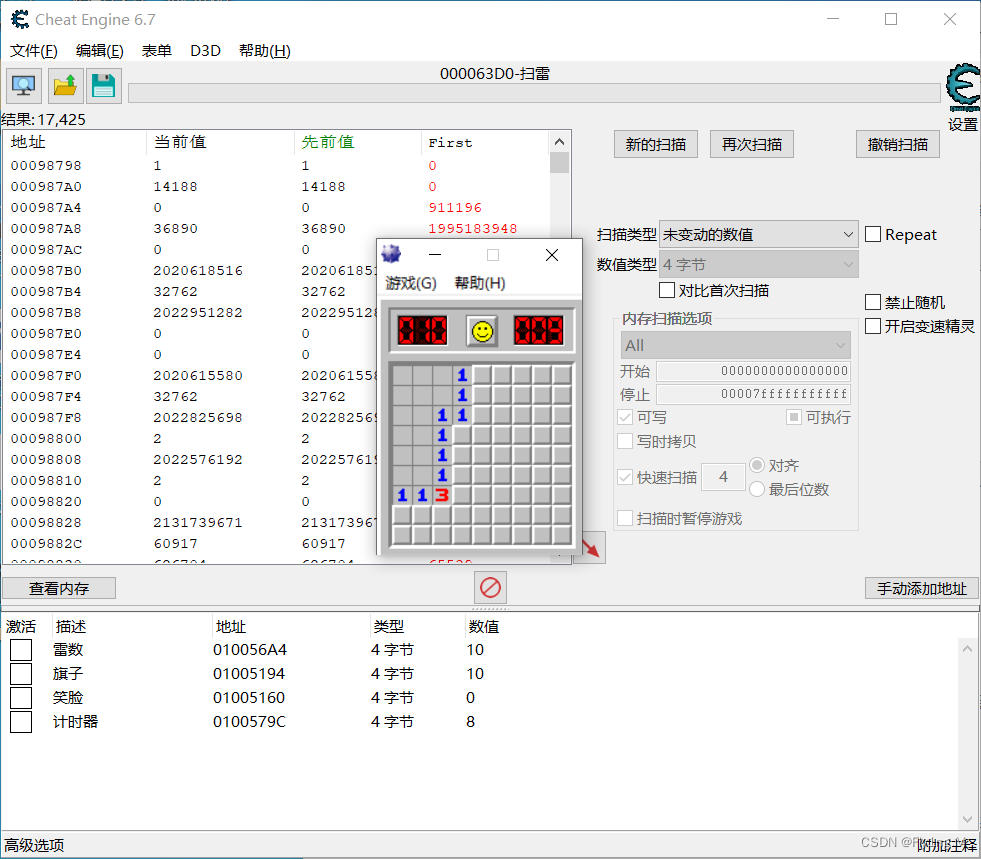Save the cheat table with floppy icon

pos(104,86)
